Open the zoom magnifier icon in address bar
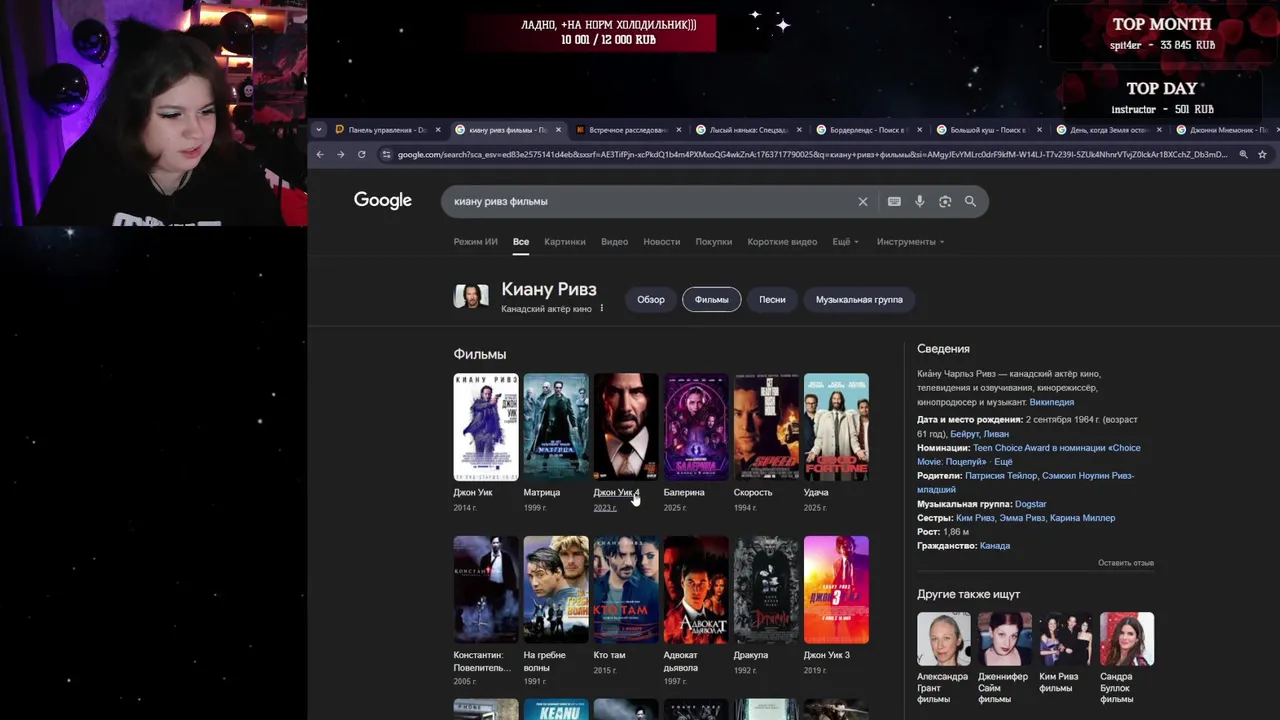The image size is (1280, 720). point(1243,154)
